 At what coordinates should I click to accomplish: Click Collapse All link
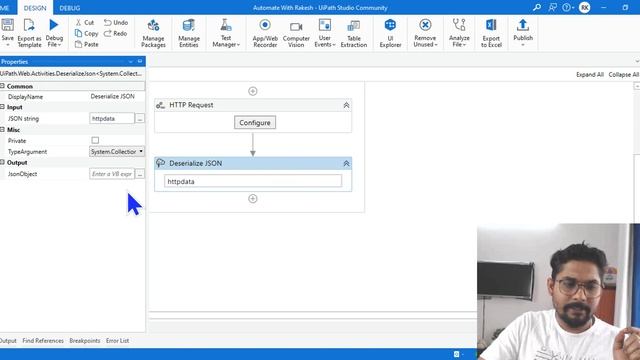(x=623, y=75)
